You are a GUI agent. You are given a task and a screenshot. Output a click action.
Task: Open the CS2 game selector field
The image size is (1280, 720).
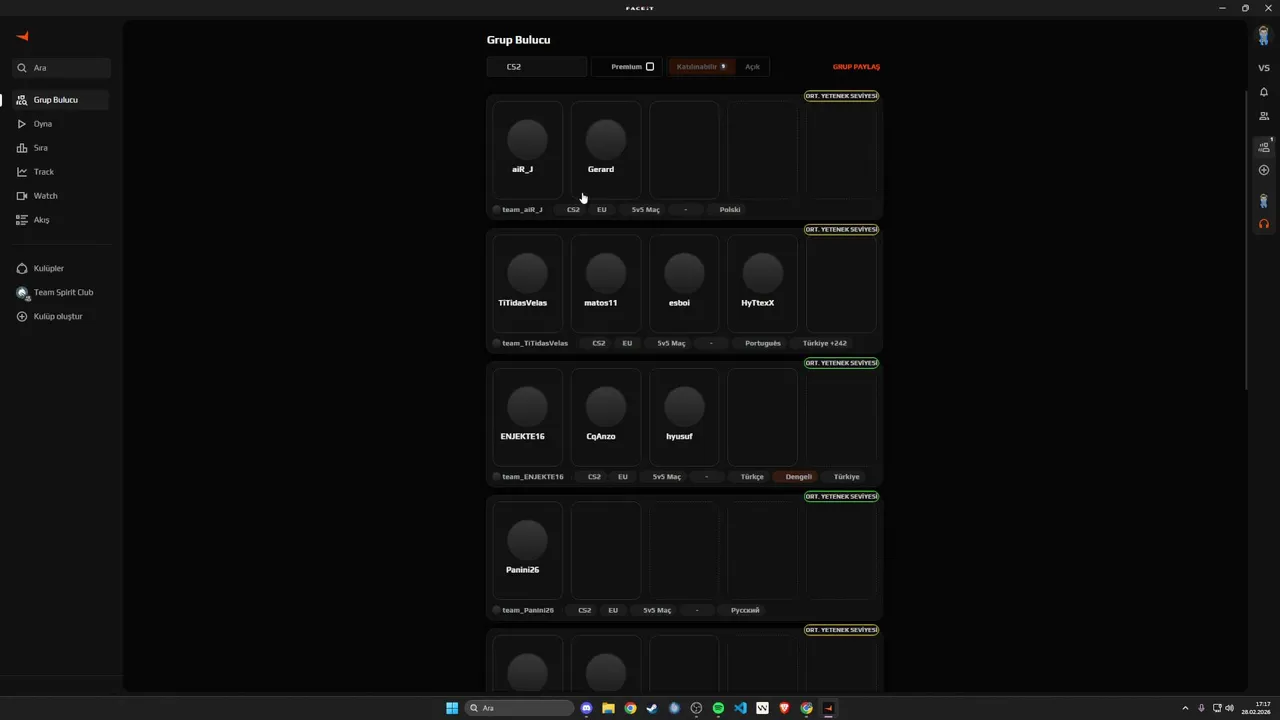[537, 67]
